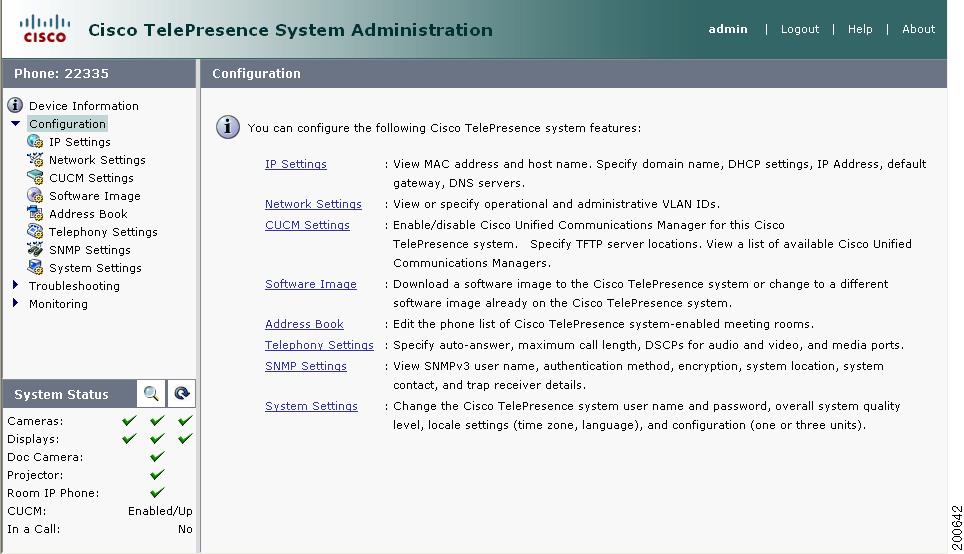Viewport: 964px width, 554px height.
Task: Open CUCM Settings from the sidebar tree
Action: coord(91,178)
